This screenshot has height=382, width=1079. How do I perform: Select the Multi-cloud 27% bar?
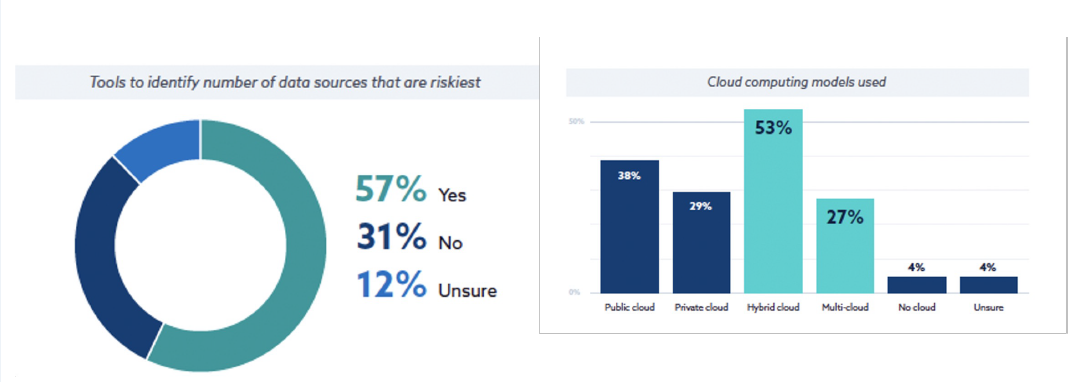845,246
